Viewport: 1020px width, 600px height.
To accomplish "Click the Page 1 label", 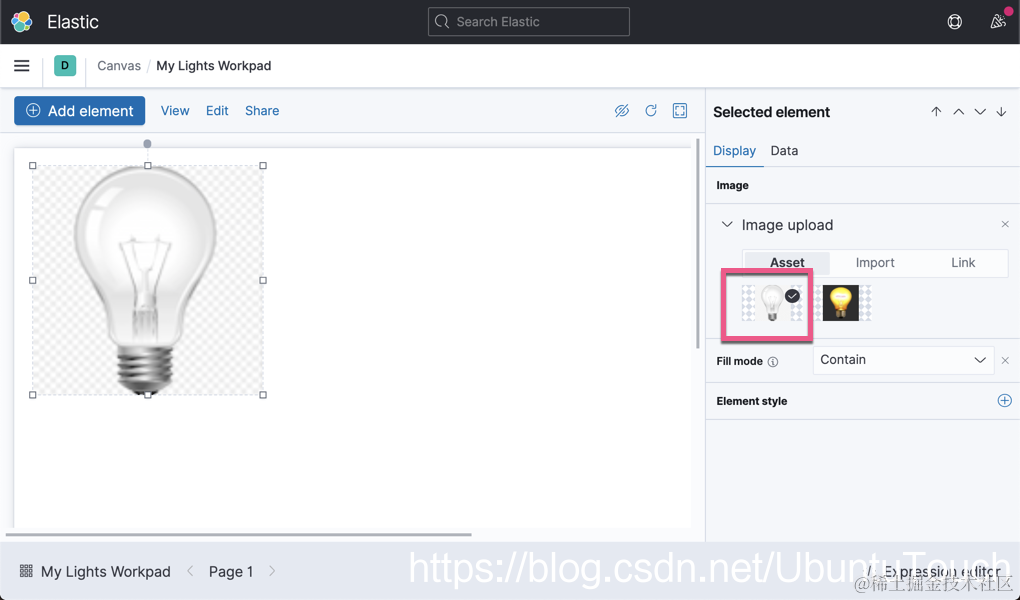I will [231, 571].
